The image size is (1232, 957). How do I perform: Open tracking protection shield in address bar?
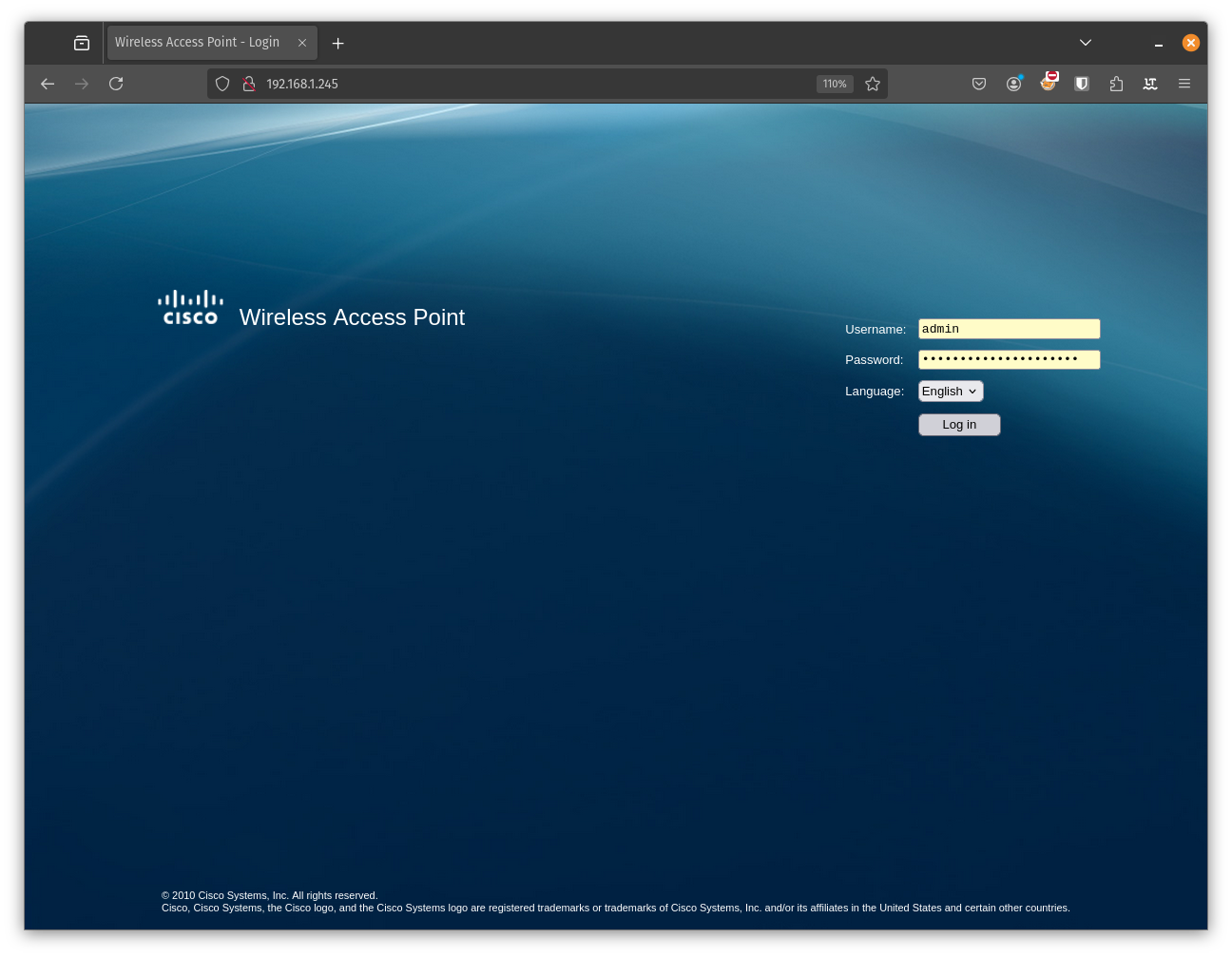click(222, 84)
